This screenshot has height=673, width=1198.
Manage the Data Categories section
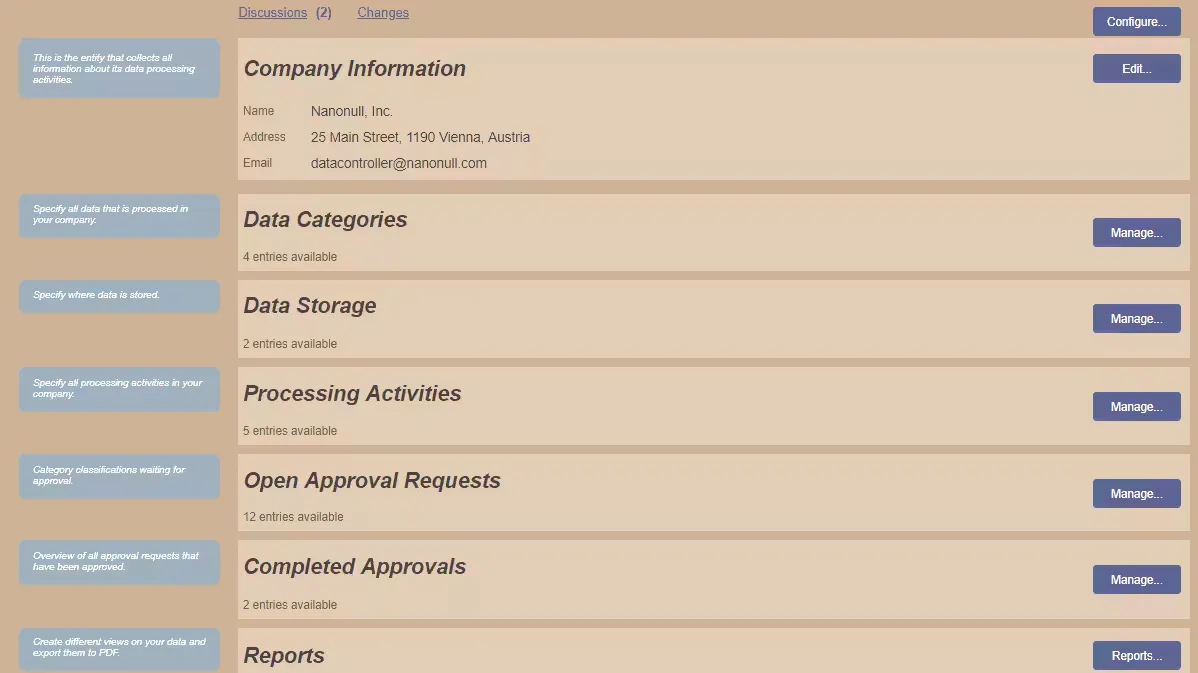(x=1136, y=233)
